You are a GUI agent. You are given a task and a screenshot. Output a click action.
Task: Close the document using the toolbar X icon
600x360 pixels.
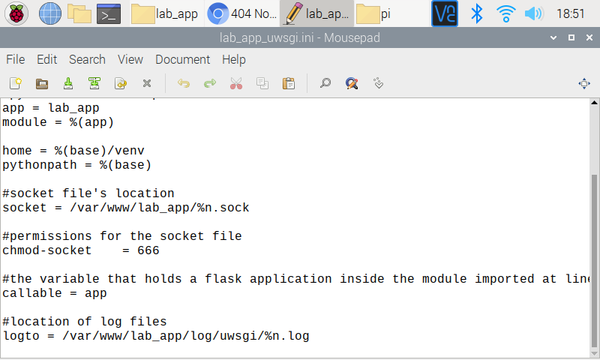[147, 83]
